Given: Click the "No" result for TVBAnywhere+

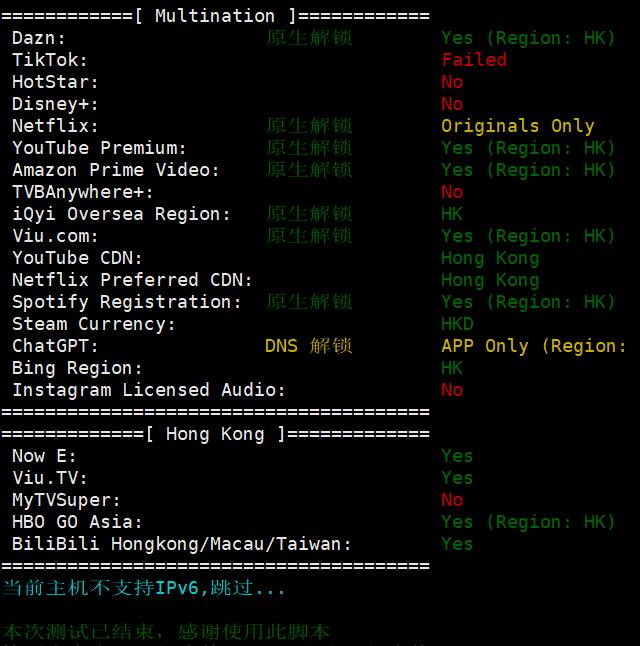Looking at the screenshot, I should 452,192.
